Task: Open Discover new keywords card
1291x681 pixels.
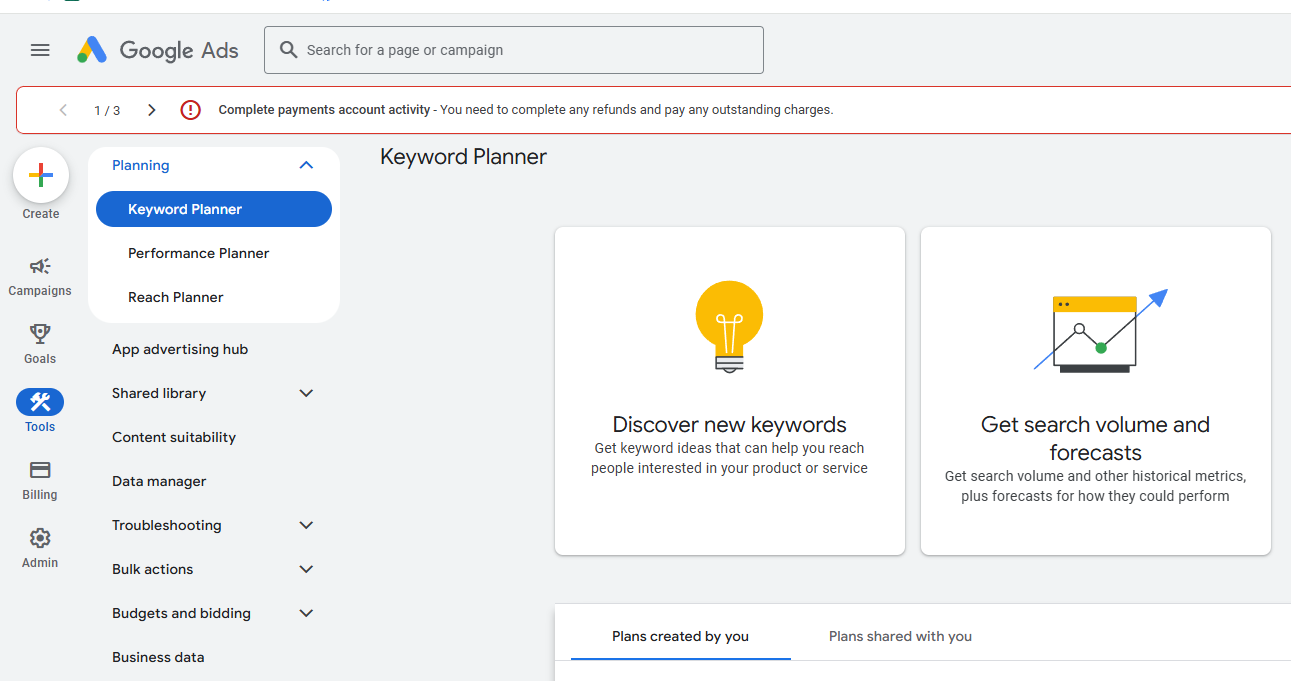Action: [x=730, y=391]
